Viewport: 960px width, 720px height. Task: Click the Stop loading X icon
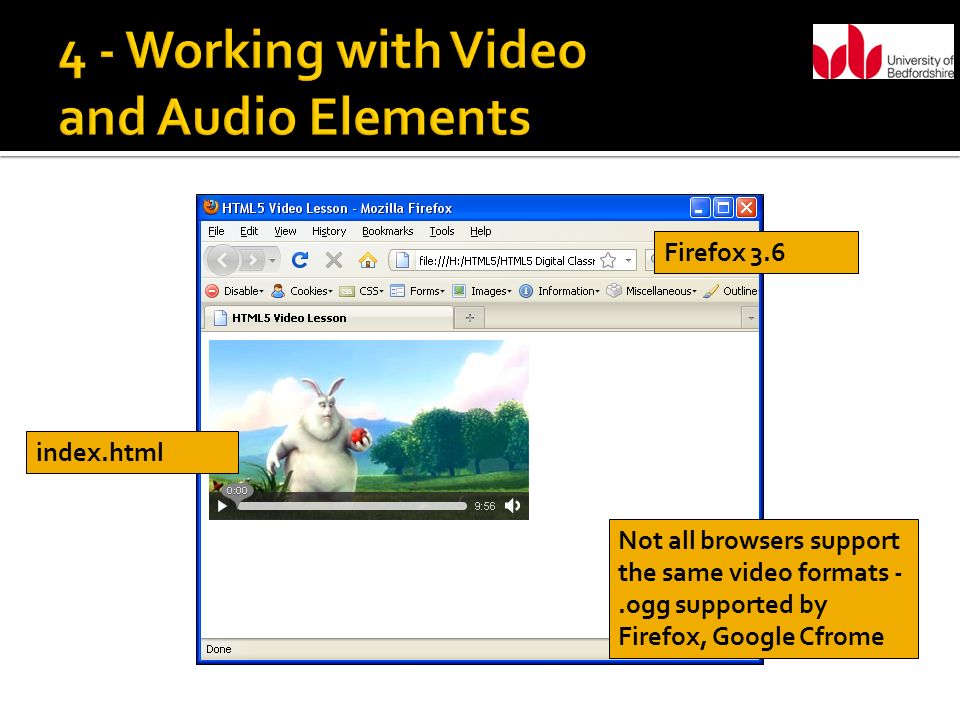[x=334, y=260]
